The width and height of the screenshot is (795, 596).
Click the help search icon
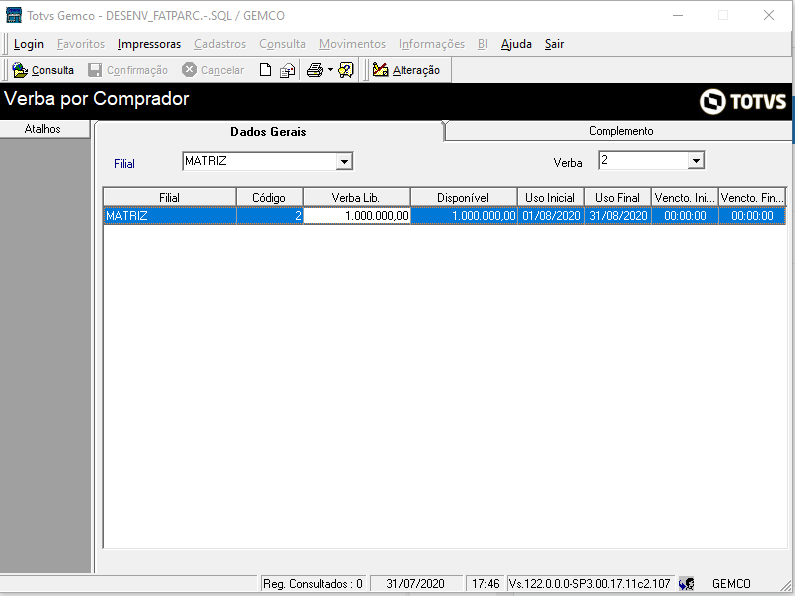click(346, 70)
